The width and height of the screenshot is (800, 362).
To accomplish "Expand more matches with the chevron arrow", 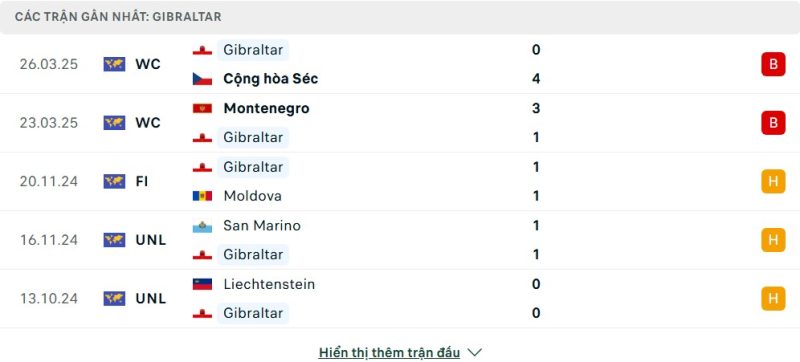I will click(x=474, y=352).
